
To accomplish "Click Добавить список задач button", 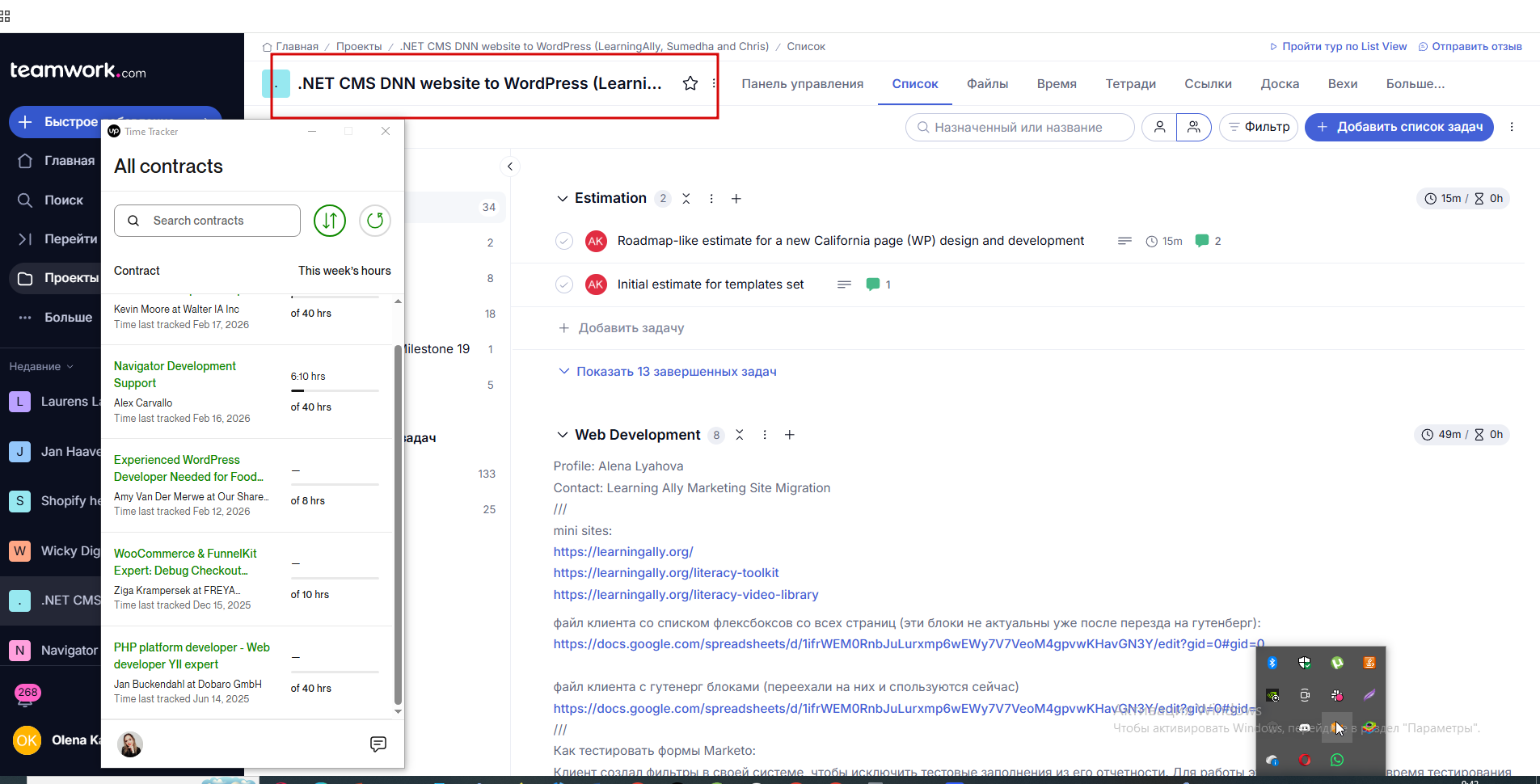I will [x=1399, y=127].
